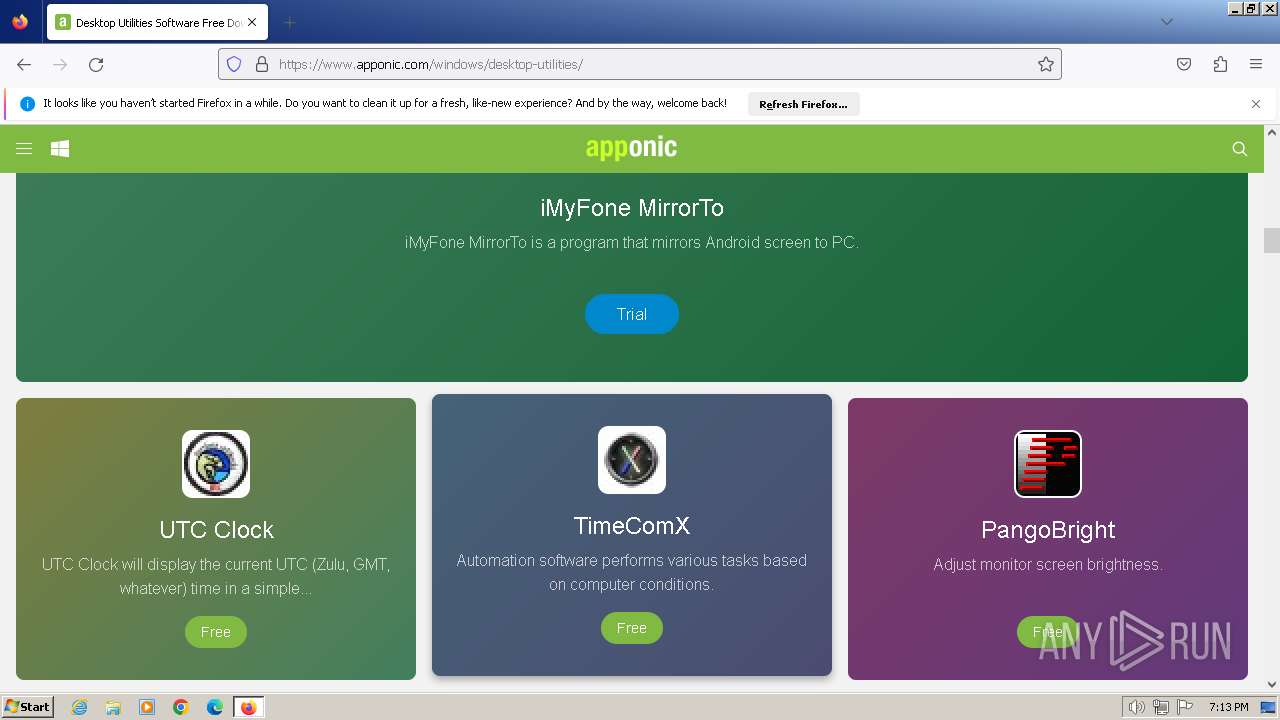This screenshot has height=720, width=1280.
Task: Open the UTC Clock title link
Action: click(x=216, y=530)
